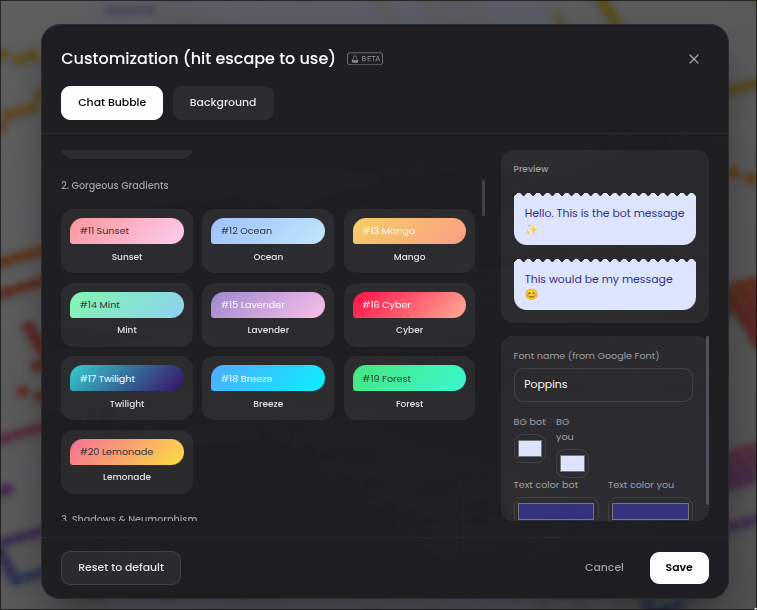This screenshot has width=757, height=610.
Task: Click the Cancel button
Action: click(x=604, y=568)
